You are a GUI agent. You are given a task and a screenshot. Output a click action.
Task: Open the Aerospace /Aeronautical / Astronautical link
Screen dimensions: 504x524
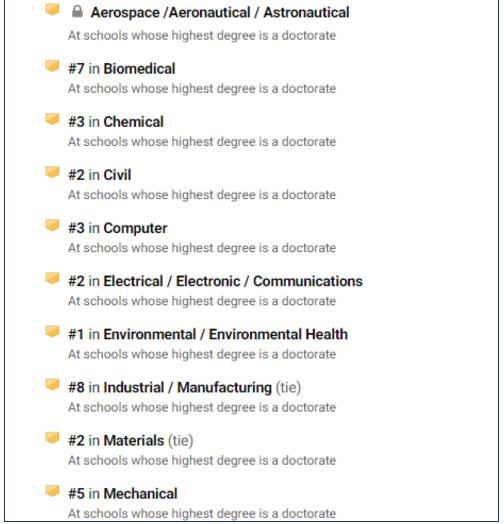[x=220, y=12]
